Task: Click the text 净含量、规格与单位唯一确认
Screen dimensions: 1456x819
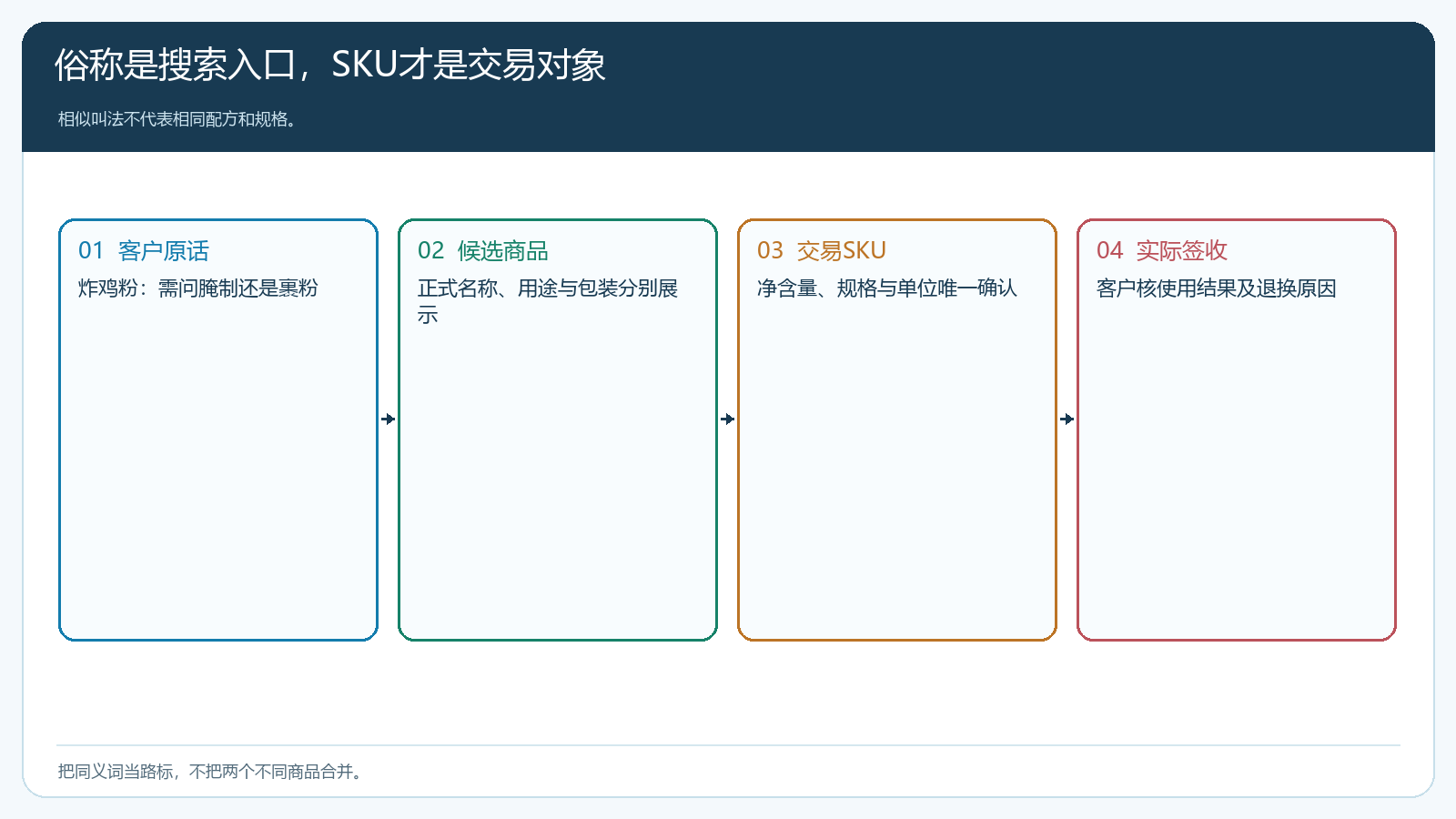Action: tap(887, 288)
